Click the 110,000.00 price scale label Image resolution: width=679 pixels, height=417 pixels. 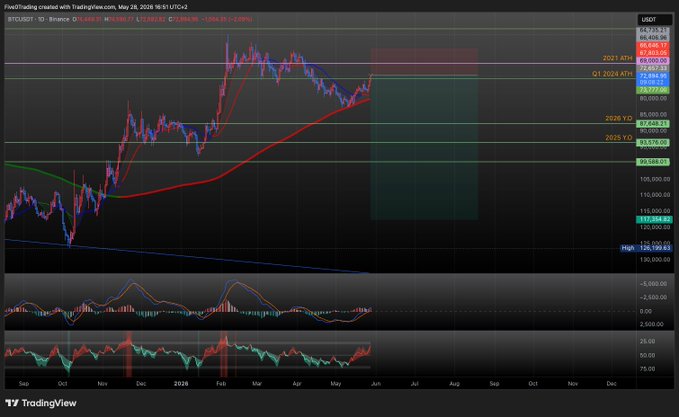click(x=655, y=195)
